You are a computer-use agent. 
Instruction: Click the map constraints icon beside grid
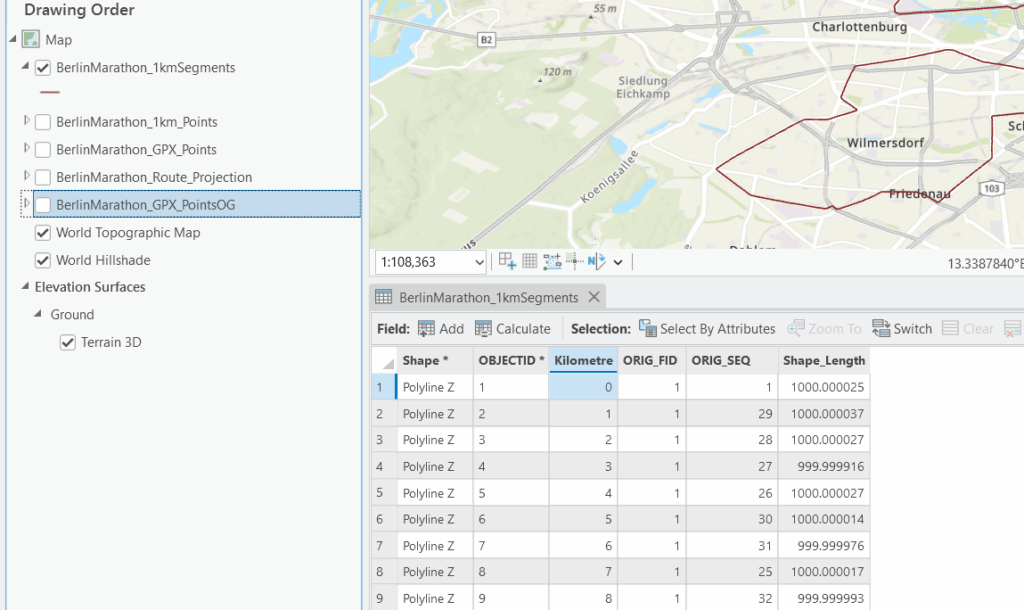click(x=552, y=262)
